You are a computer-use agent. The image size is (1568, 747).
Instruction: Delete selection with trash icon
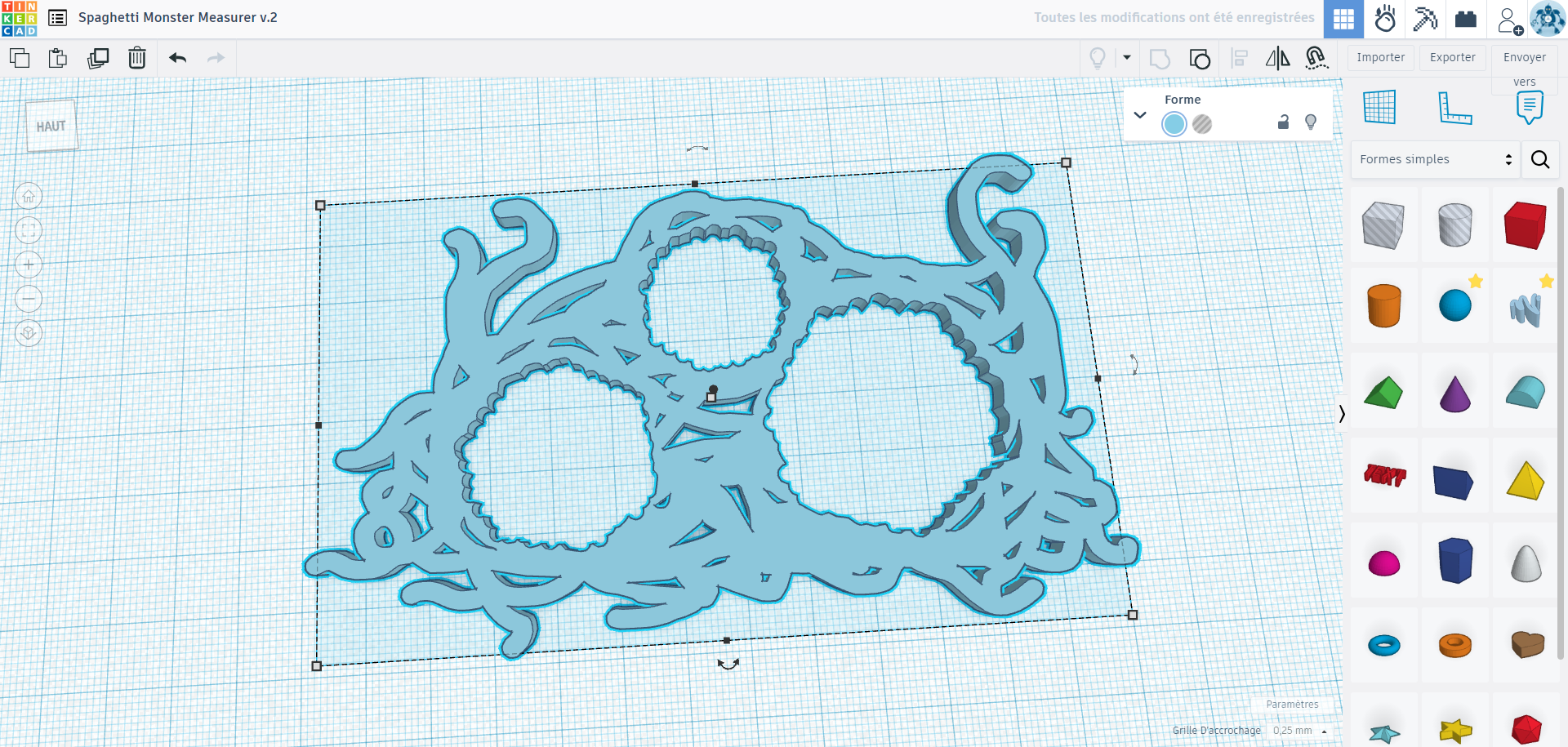coord(137,58)
